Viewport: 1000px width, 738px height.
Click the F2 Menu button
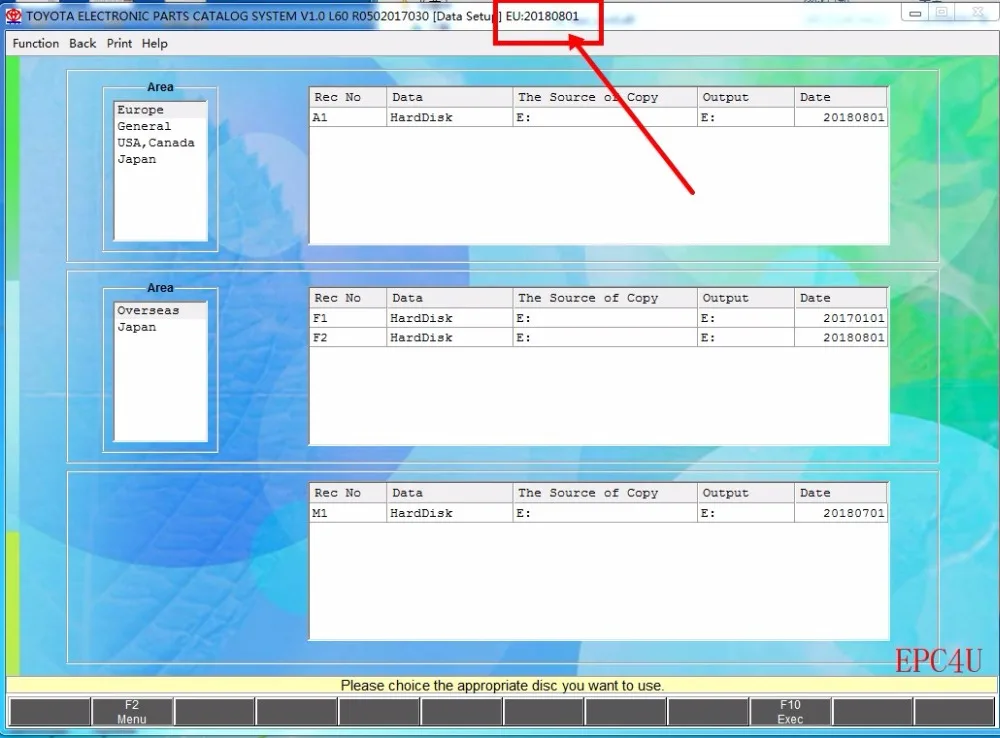coord(132,712)
